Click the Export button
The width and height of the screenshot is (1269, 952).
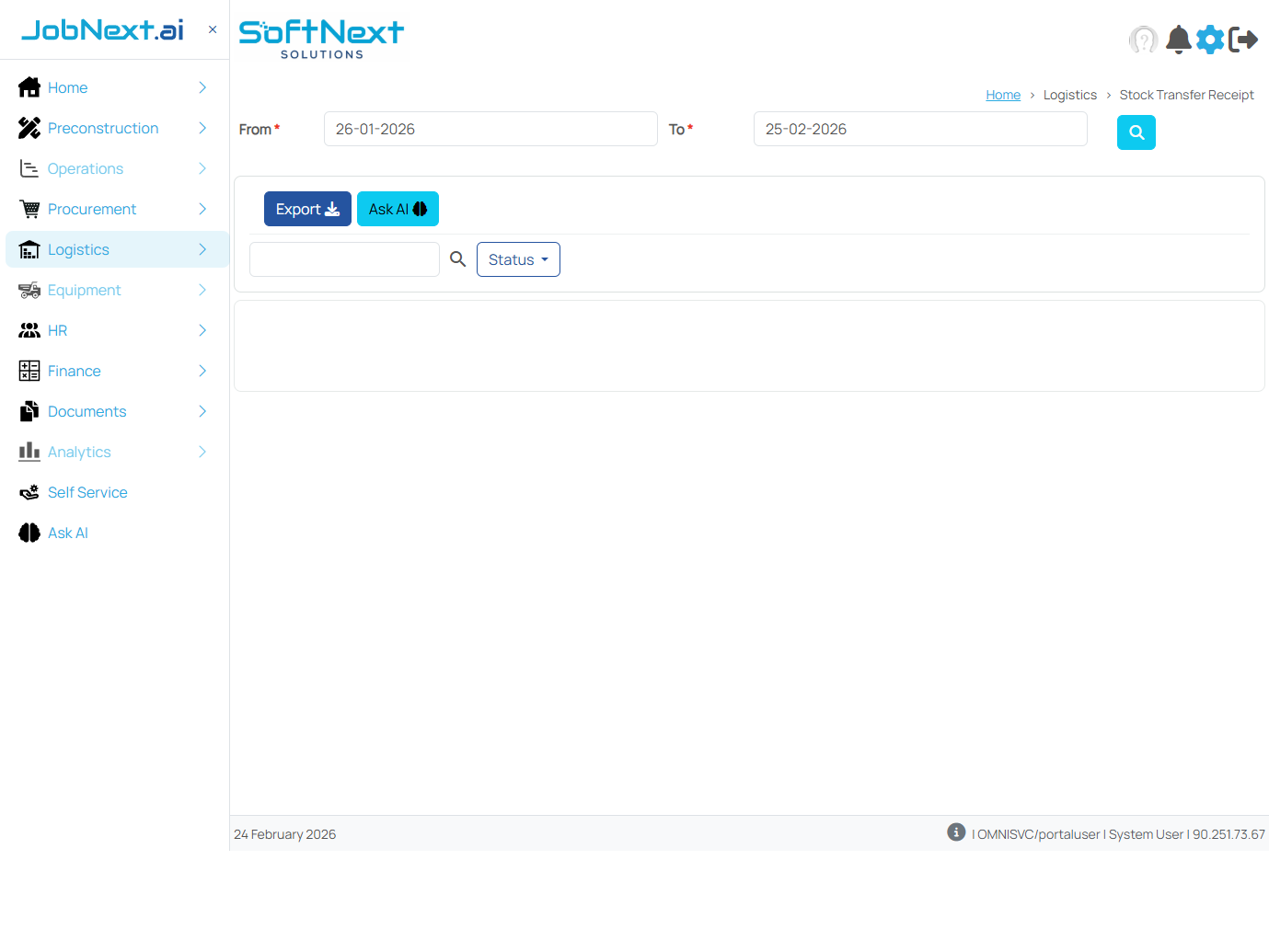point(307,209)
